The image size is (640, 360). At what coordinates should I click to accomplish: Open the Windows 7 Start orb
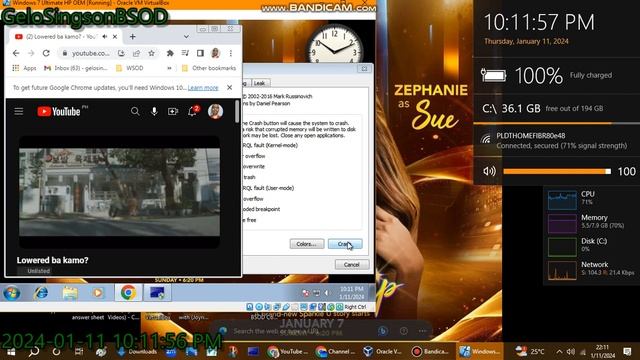(11, 293)
